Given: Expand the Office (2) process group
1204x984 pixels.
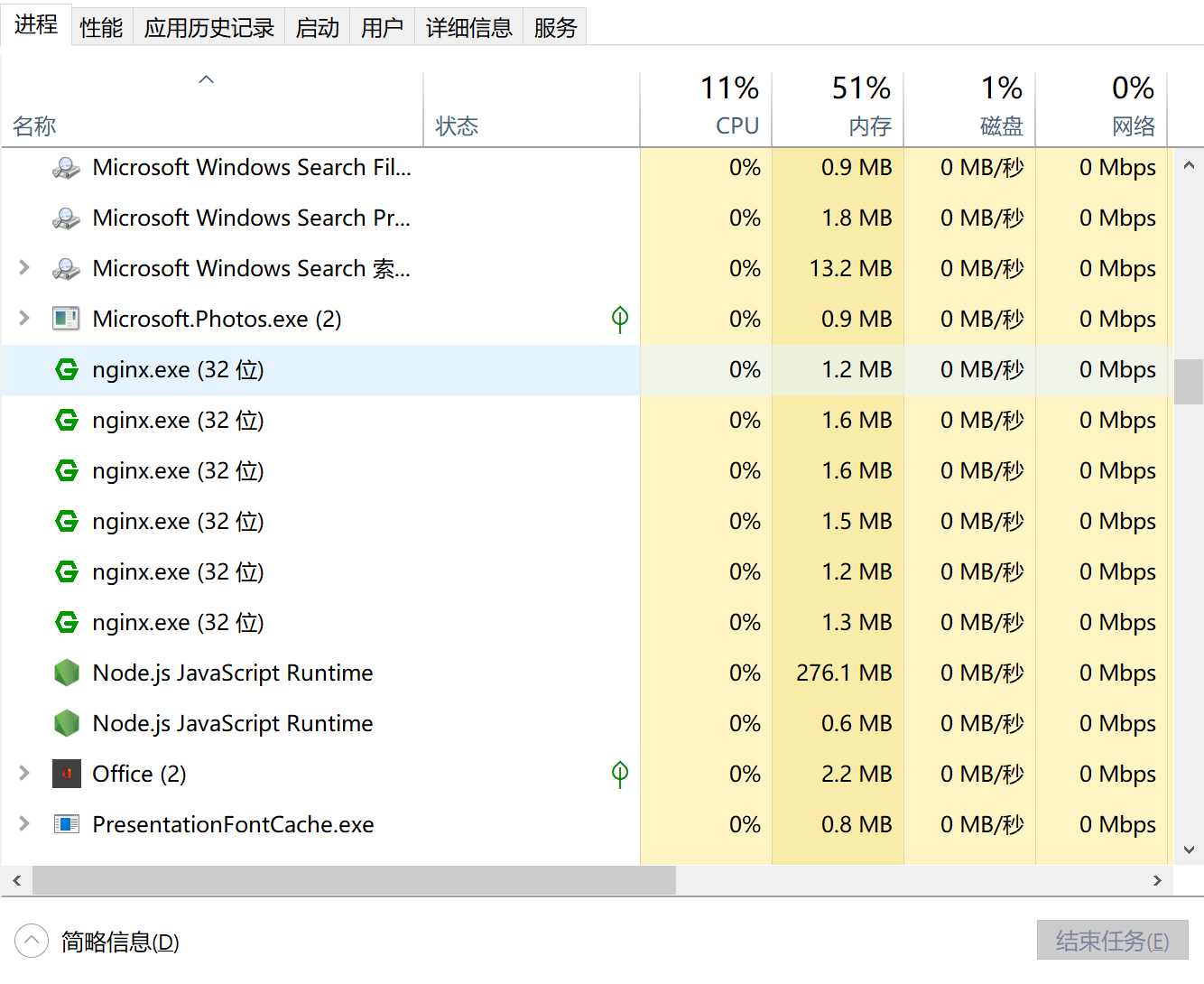Looking at the screenshot, I should point(24,774).
